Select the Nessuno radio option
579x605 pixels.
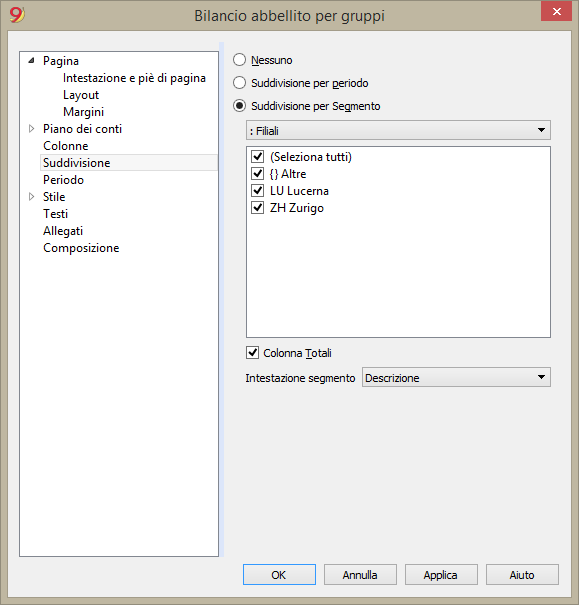pyautogui.click(x=239, y=60)
